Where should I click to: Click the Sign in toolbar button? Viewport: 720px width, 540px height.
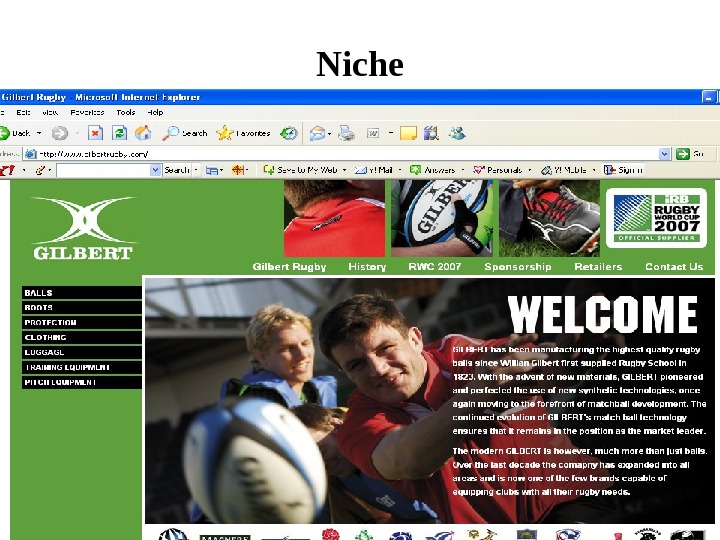tap(623, 170)
